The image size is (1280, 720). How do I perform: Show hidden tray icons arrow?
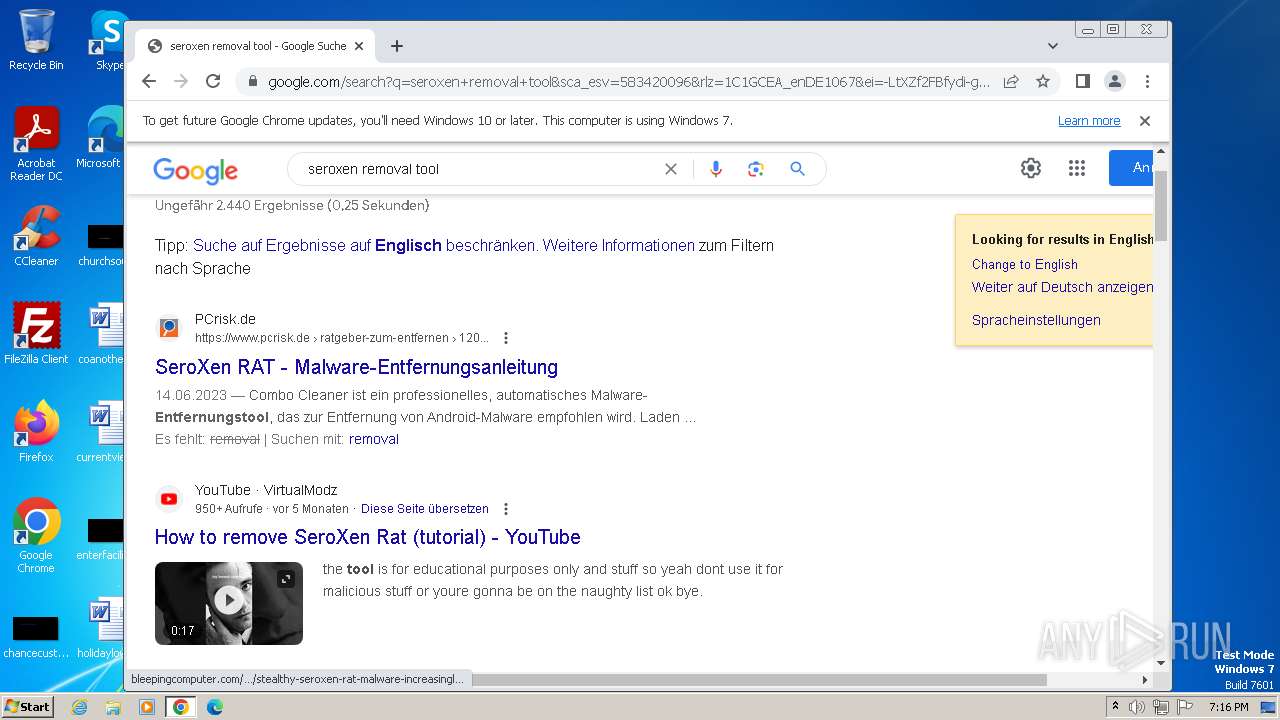(x=1115, y=707)
